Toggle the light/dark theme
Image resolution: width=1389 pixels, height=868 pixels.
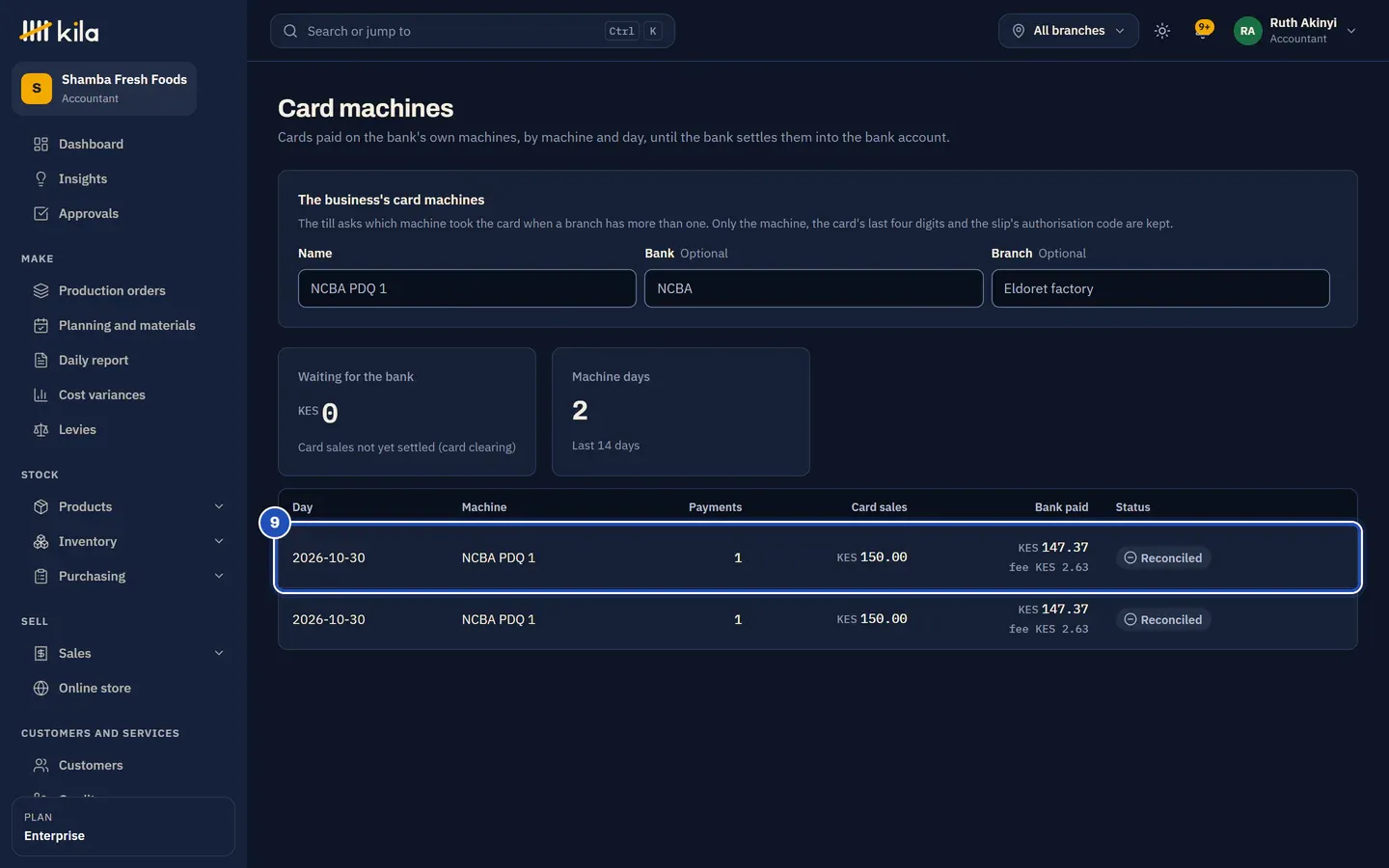(x=1162, y=31)
